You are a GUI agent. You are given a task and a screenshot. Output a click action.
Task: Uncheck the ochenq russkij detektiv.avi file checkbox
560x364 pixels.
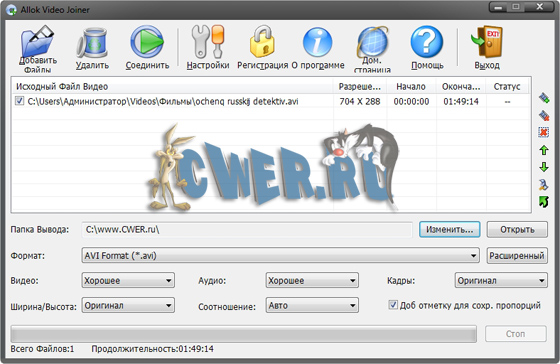click(x=19, y=101)
